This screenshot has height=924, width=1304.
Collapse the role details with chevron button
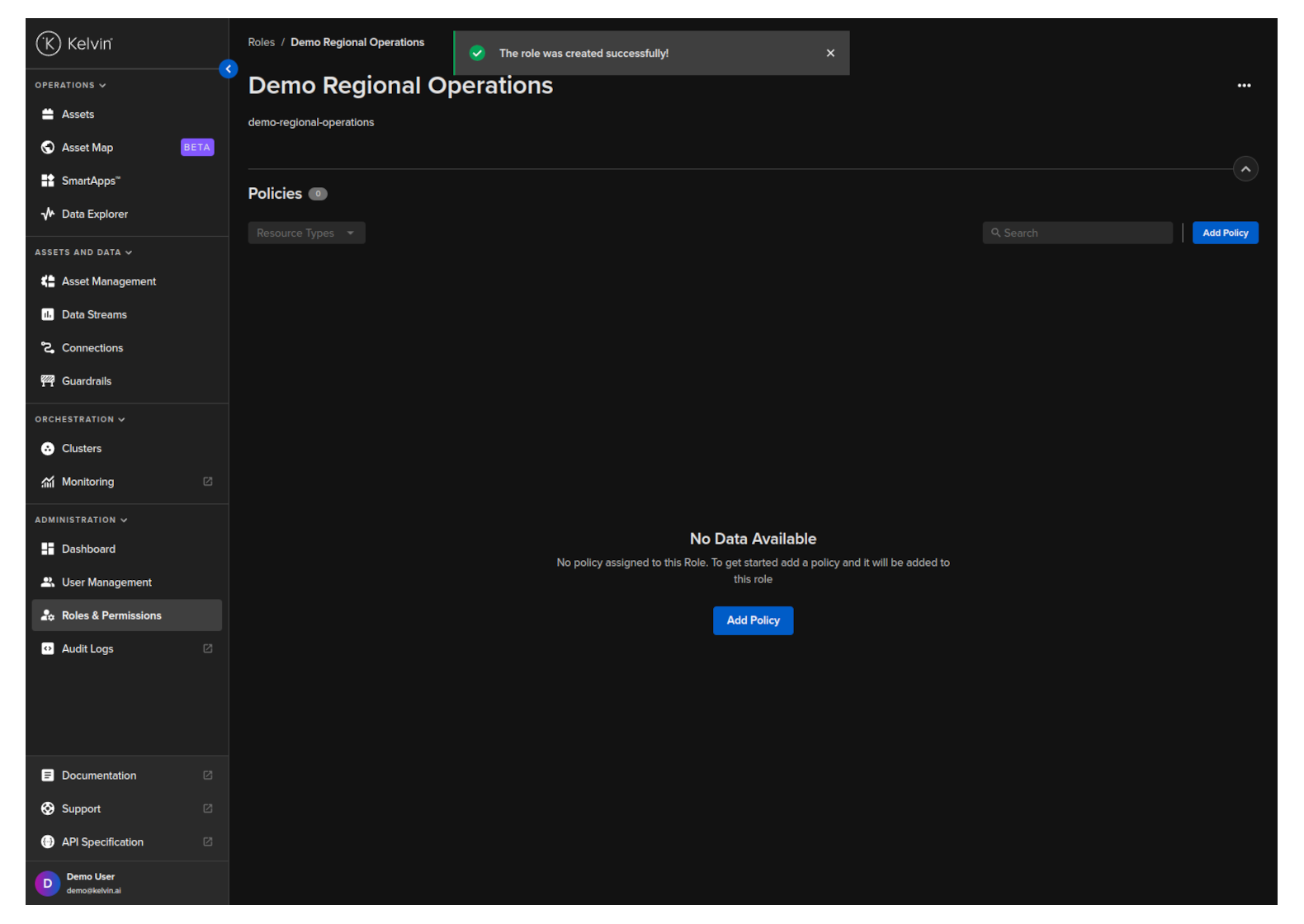(x=1245, y=169)
